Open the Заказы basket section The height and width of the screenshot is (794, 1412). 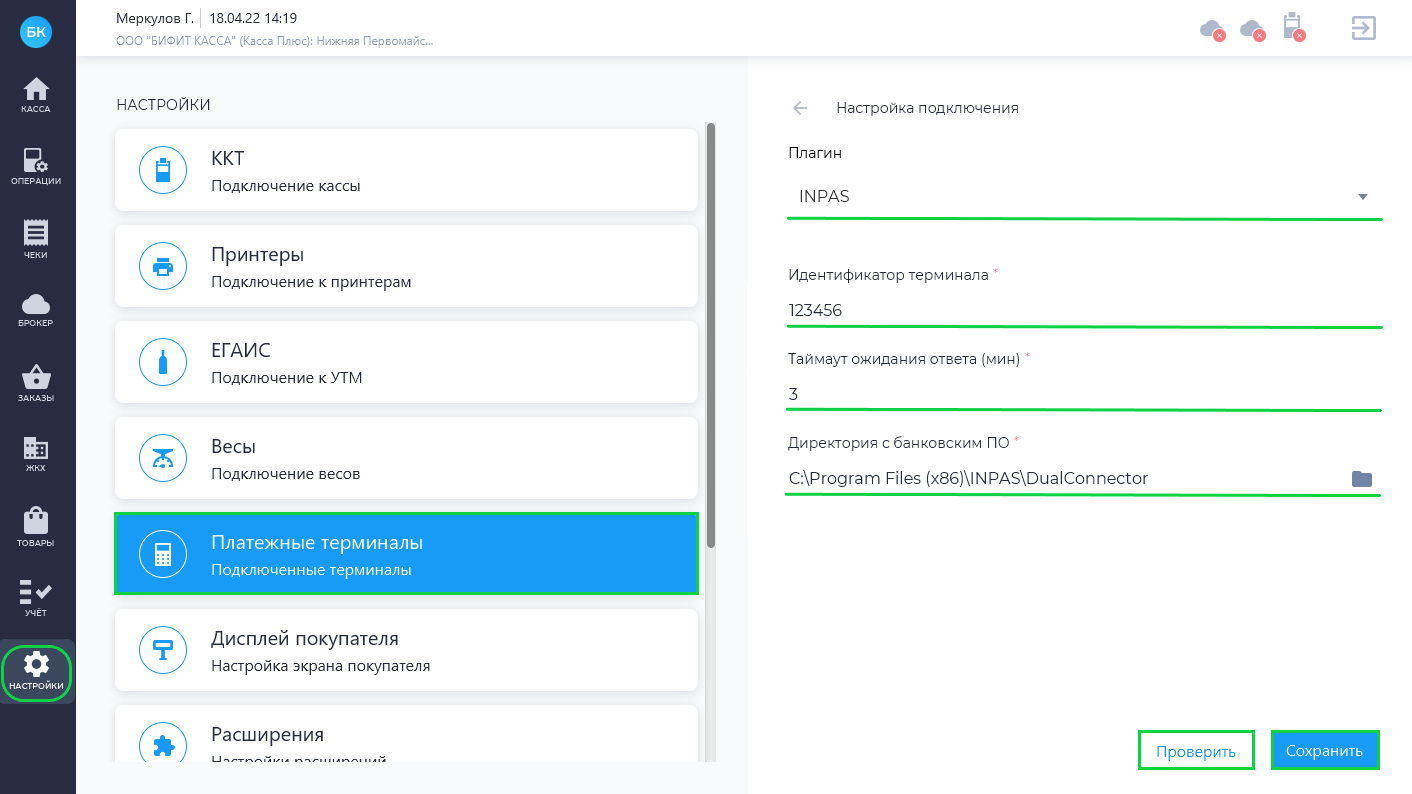[x=36, y=383]
